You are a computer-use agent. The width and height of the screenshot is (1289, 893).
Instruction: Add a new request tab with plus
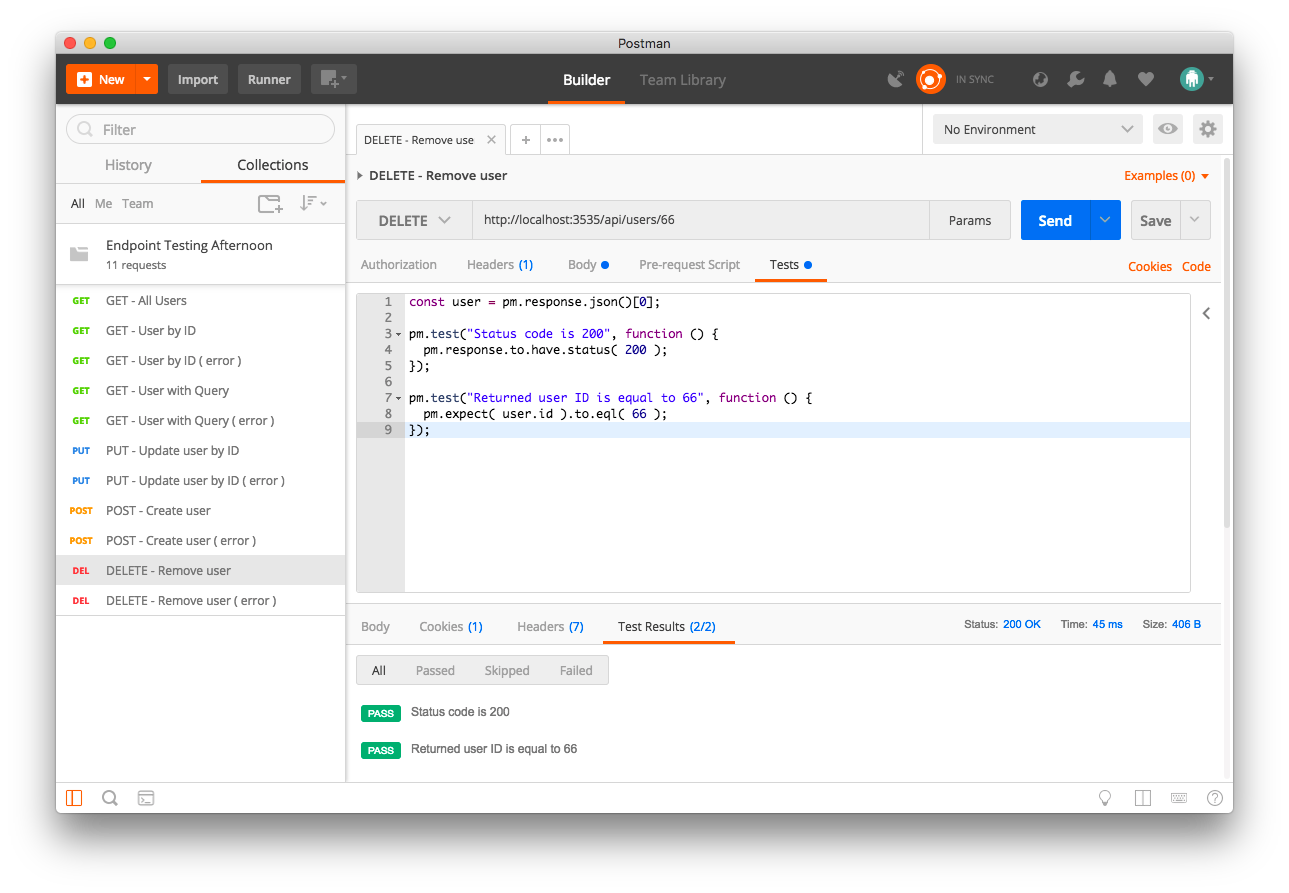click(x=526, y=140)
